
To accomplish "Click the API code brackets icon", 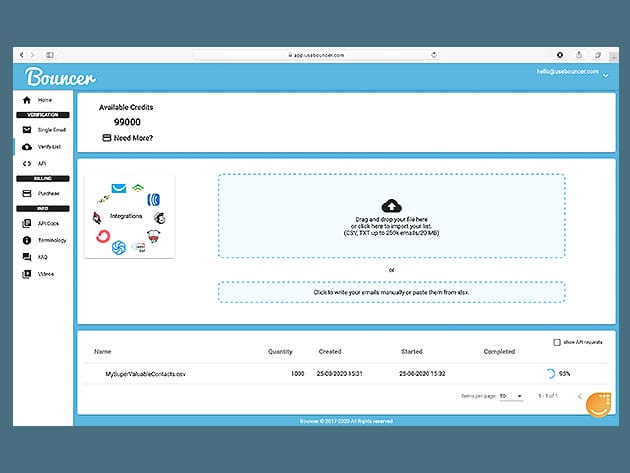I will (x=26, y=163).
